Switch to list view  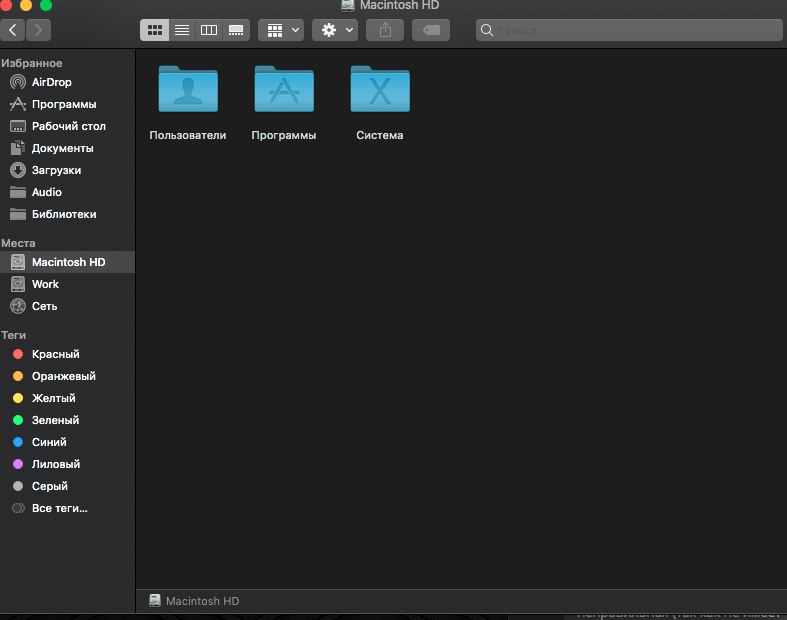pos(182,30)
